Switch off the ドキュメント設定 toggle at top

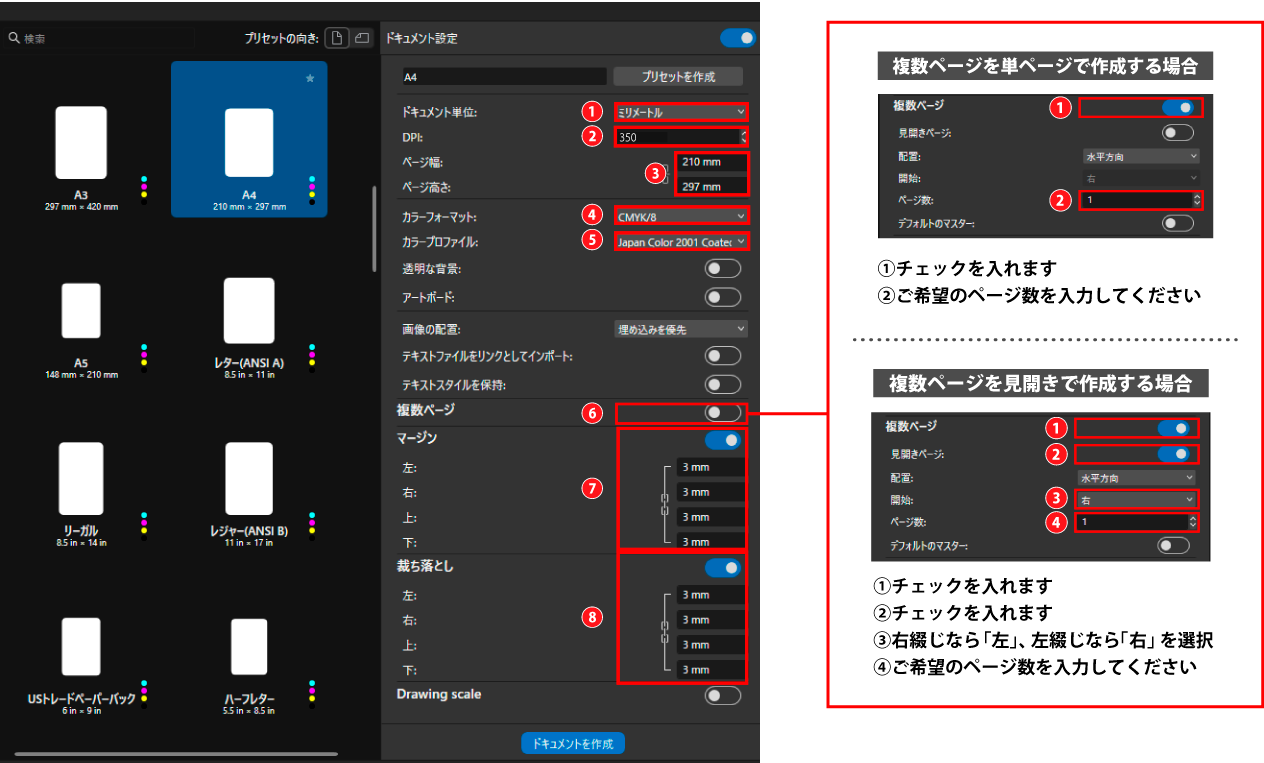tap(737, 38)
